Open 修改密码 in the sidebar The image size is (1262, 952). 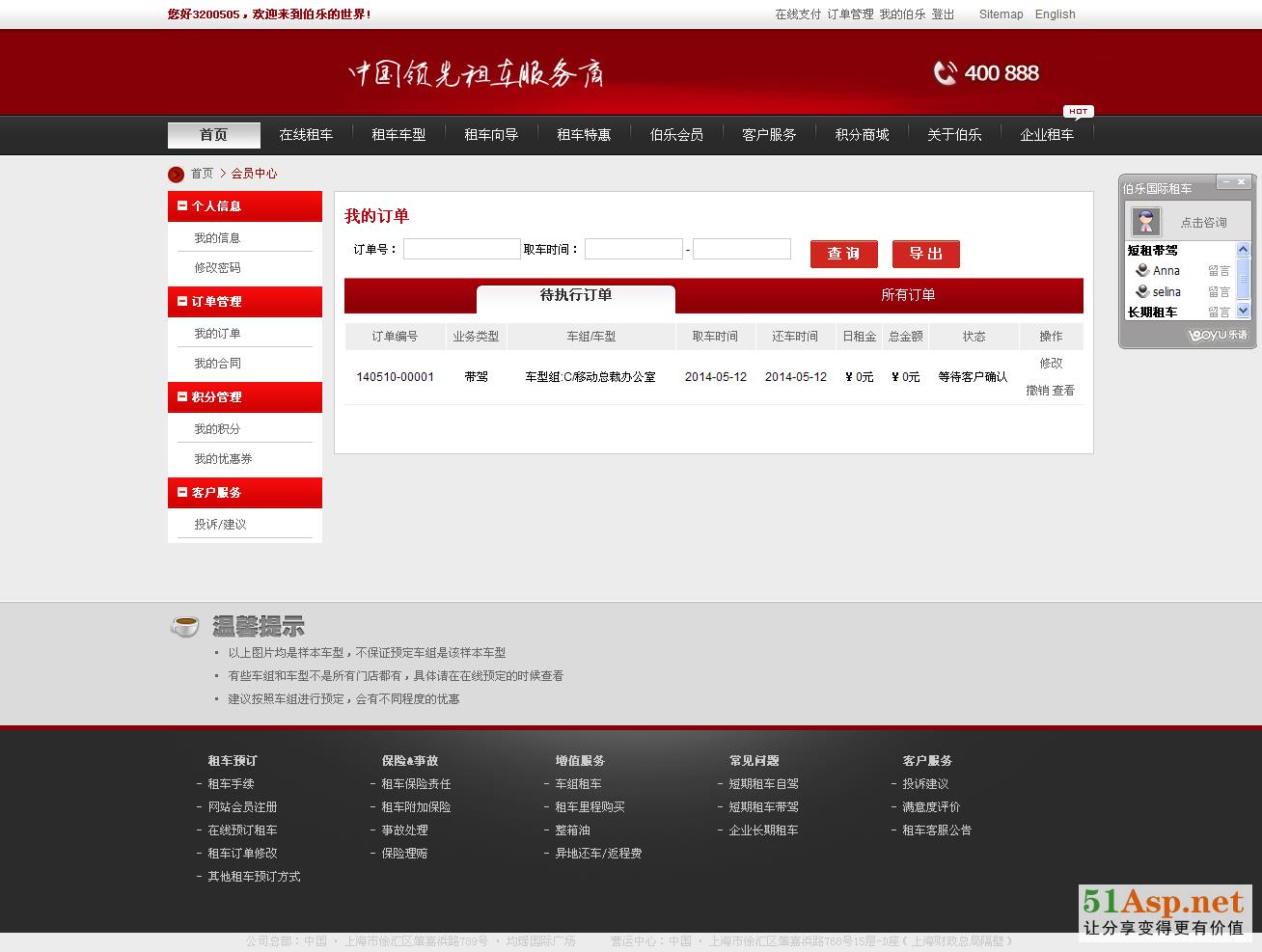click(217, 268)
